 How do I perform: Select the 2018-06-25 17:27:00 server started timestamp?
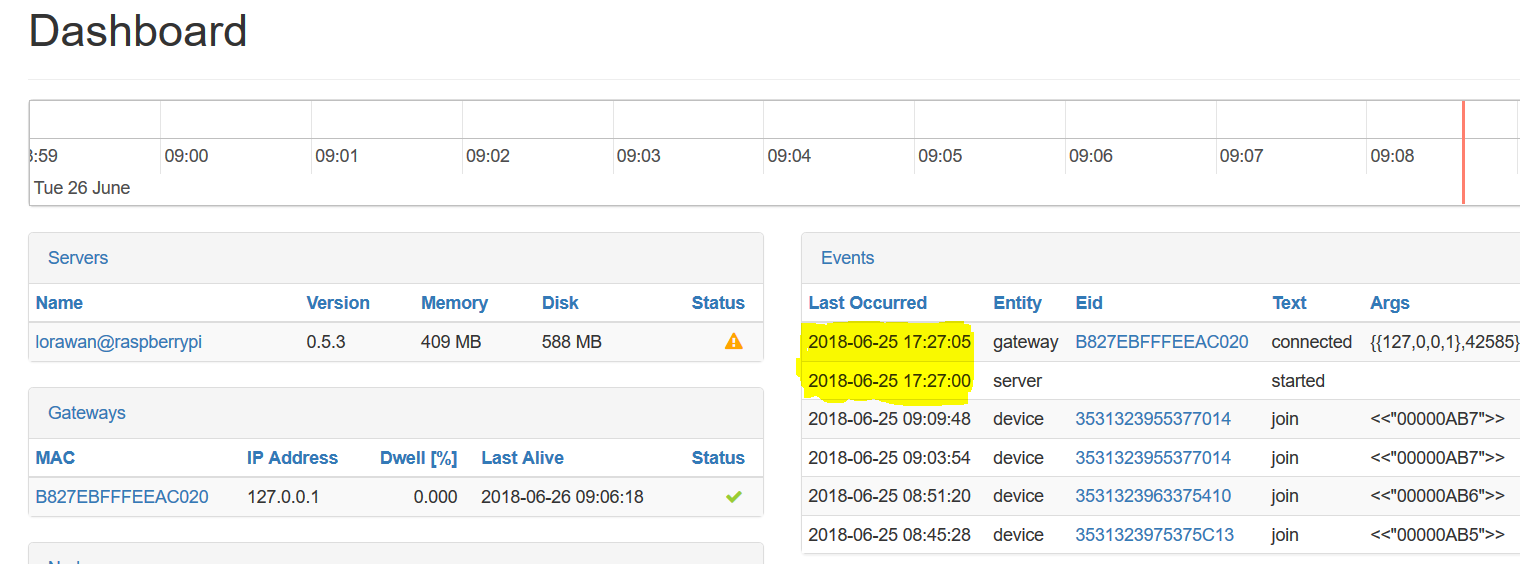[x=889, y=381]
